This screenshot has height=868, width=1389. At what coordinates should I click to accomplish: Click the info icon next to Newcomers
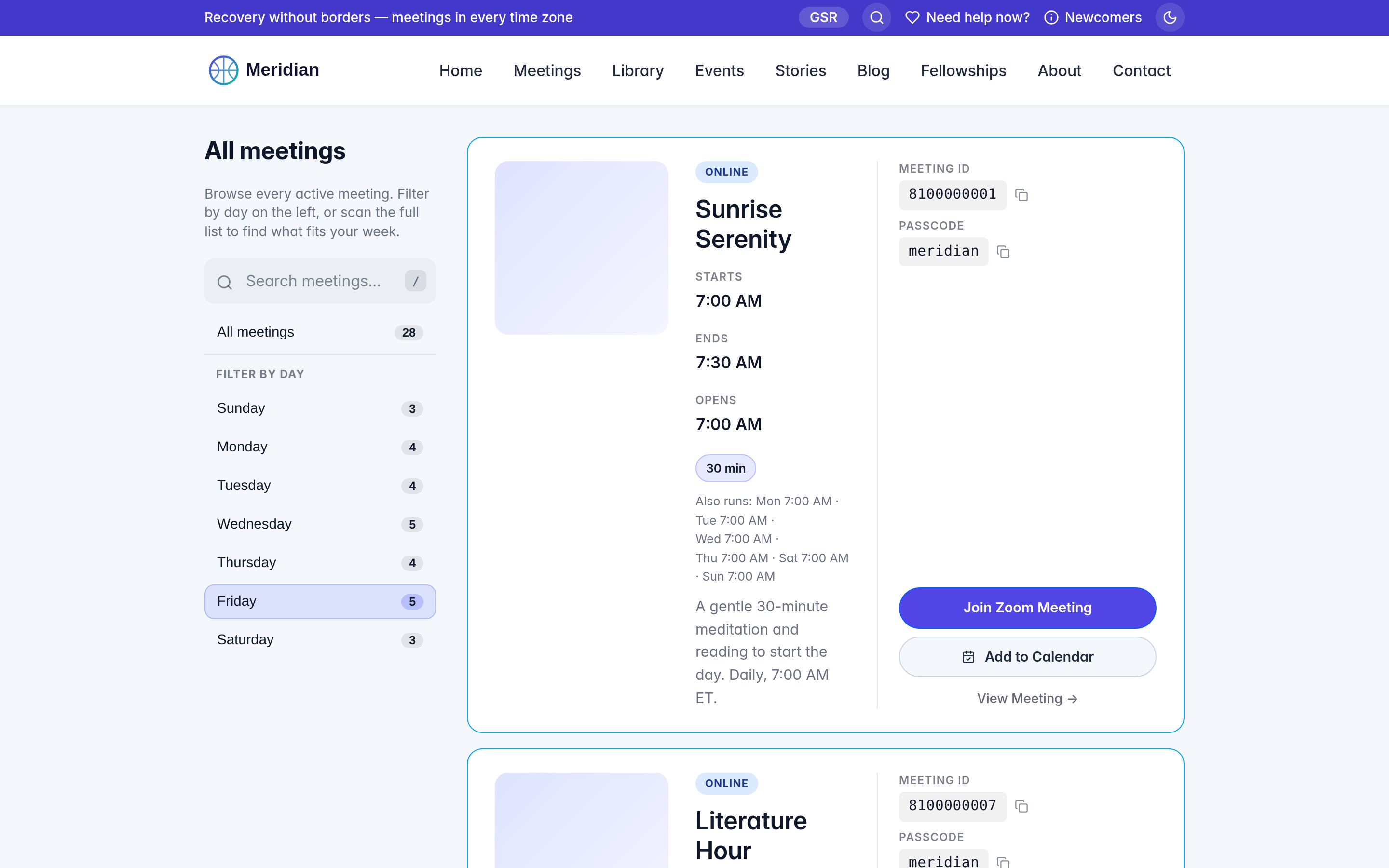tap(1051, 17)
